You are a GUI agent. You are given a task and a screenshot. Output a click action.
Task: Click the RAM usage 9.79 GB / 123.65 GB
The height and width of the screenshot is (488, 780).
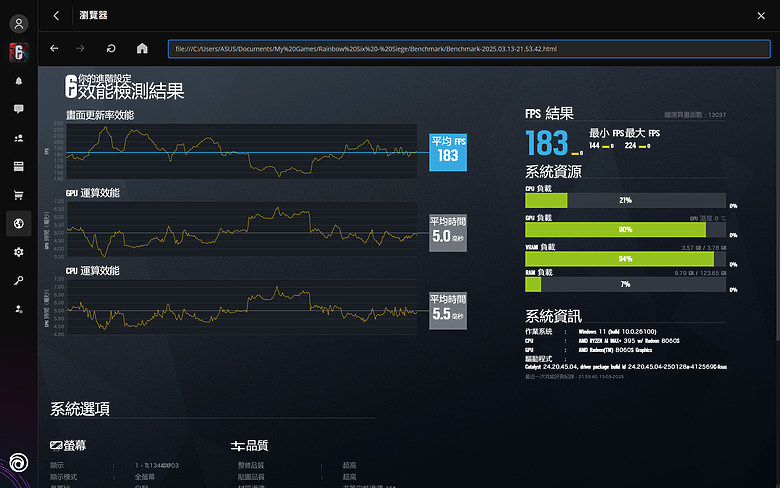coord(700,273)
